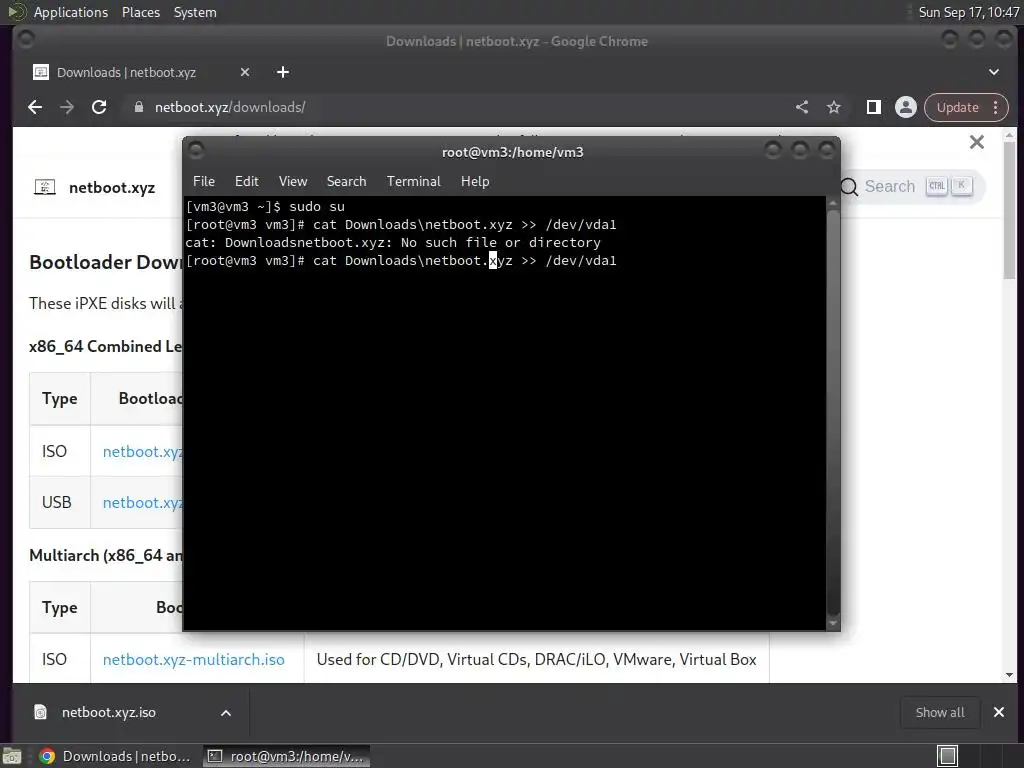
Task: Close the downloads bar
Action: (x=999, y=712)
